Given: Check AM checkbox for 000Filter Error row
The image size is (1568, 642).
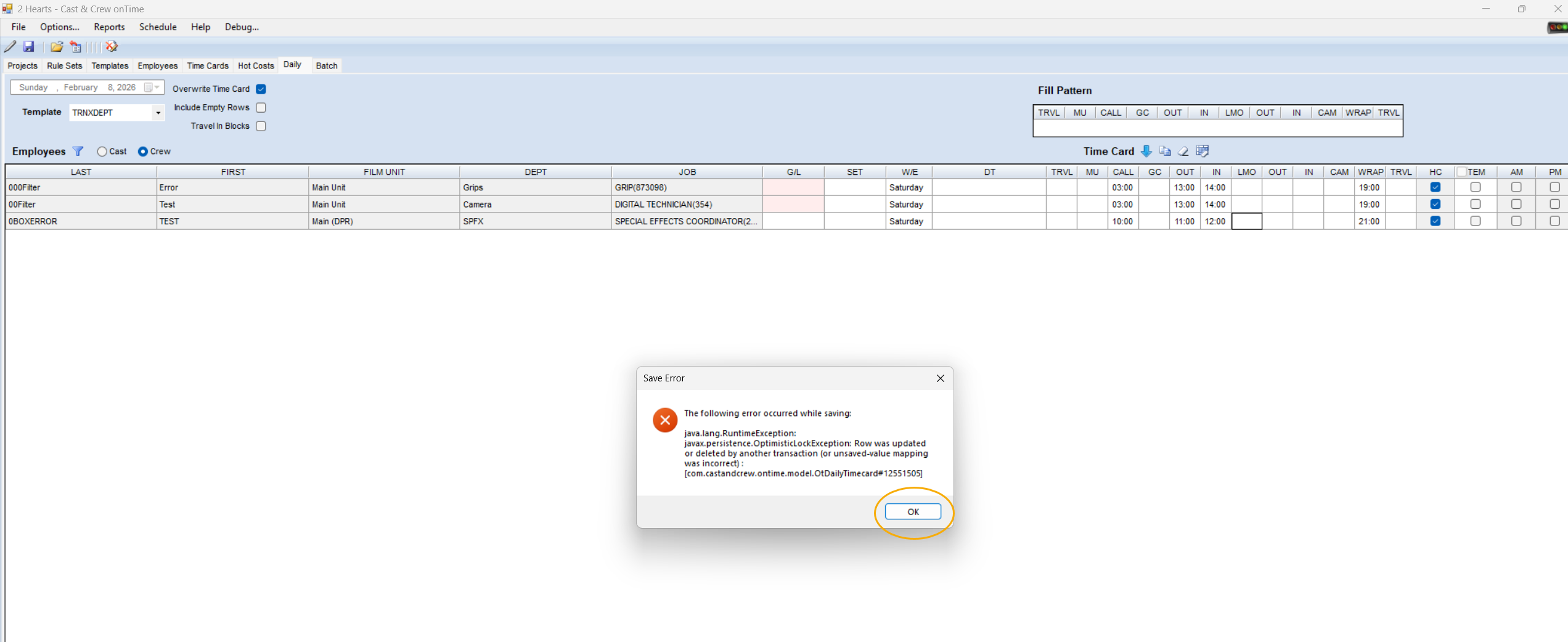Looking at the screenshot, I should [x=1516, y=187].
